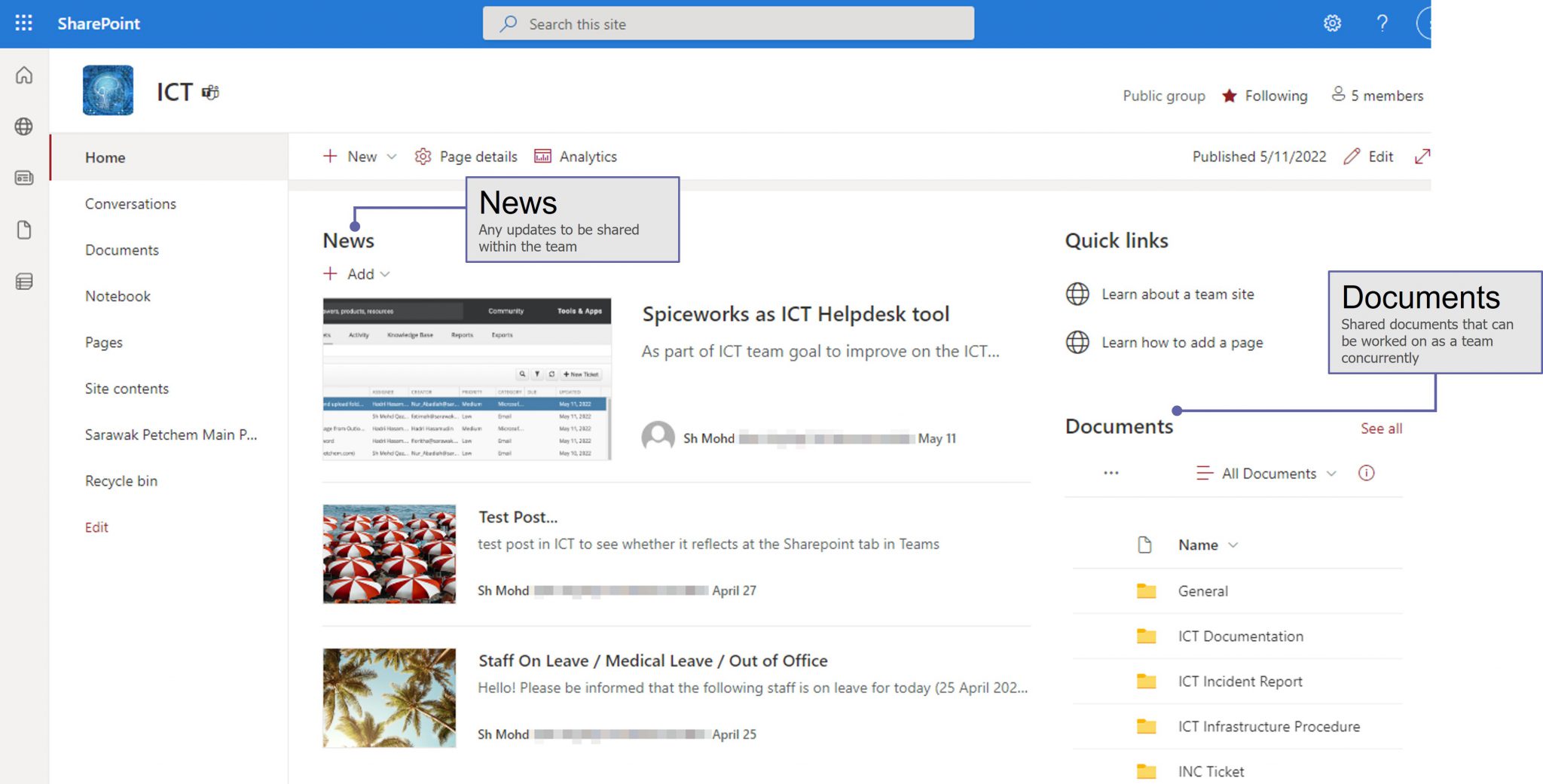Open the Add dropdown under News
1543x784 pixels.
pos(356,274)
